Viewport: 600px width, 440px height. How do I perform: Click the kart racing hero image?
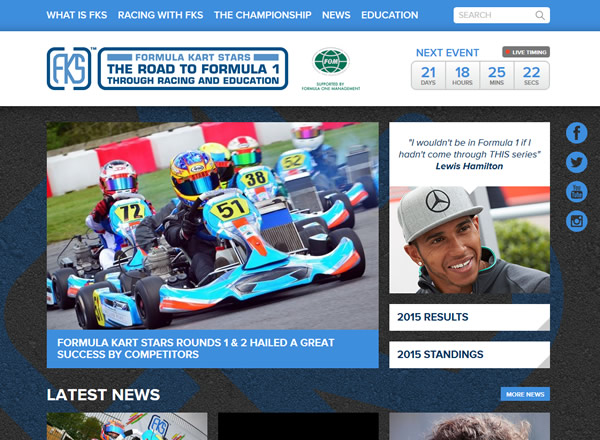(x=213, y=226)
